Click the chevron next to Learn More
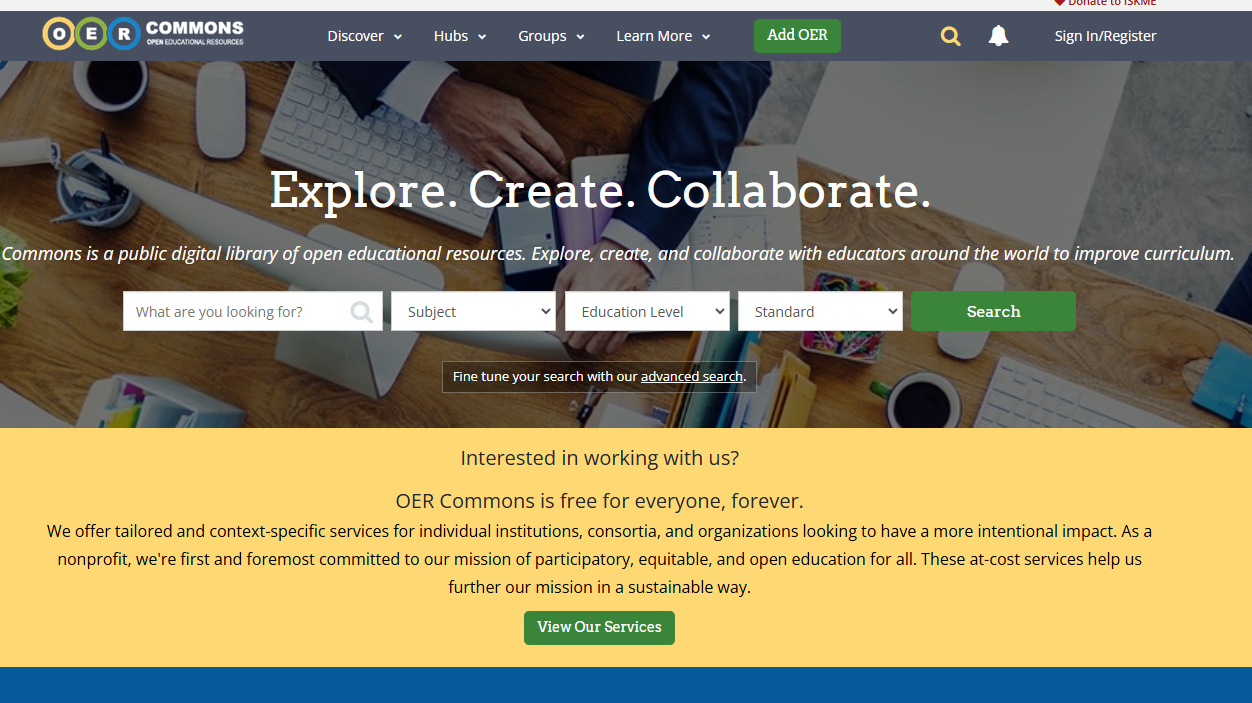 click(x=706, y=37)
